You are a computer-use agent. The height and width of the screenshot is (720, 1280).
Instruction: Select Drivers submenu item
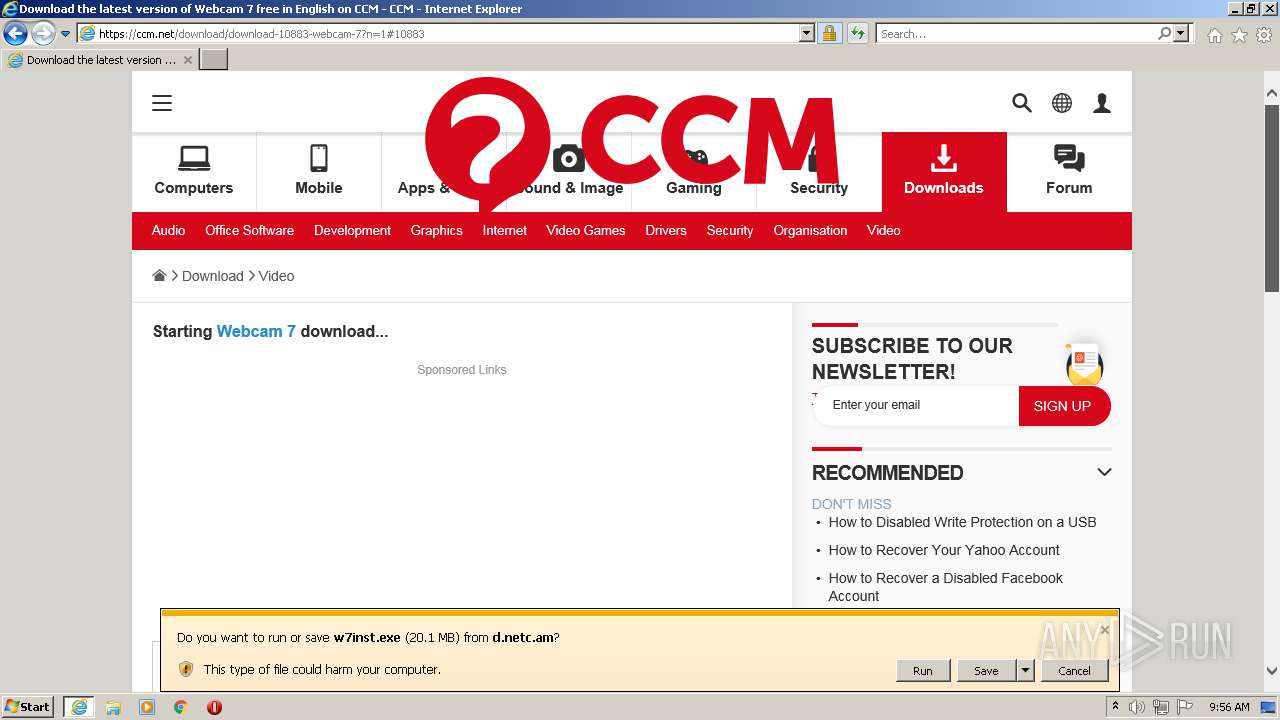[666, 230]
